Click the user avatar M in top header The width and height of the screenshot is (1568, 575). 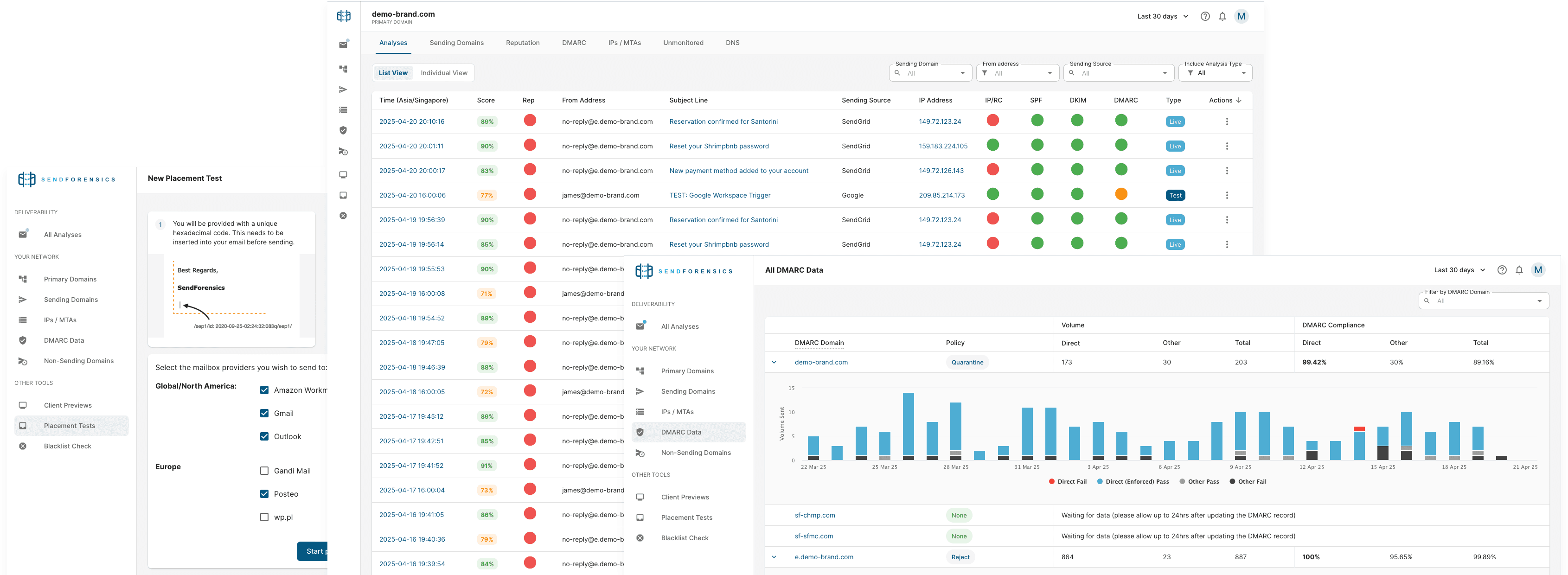(1241, 16)
